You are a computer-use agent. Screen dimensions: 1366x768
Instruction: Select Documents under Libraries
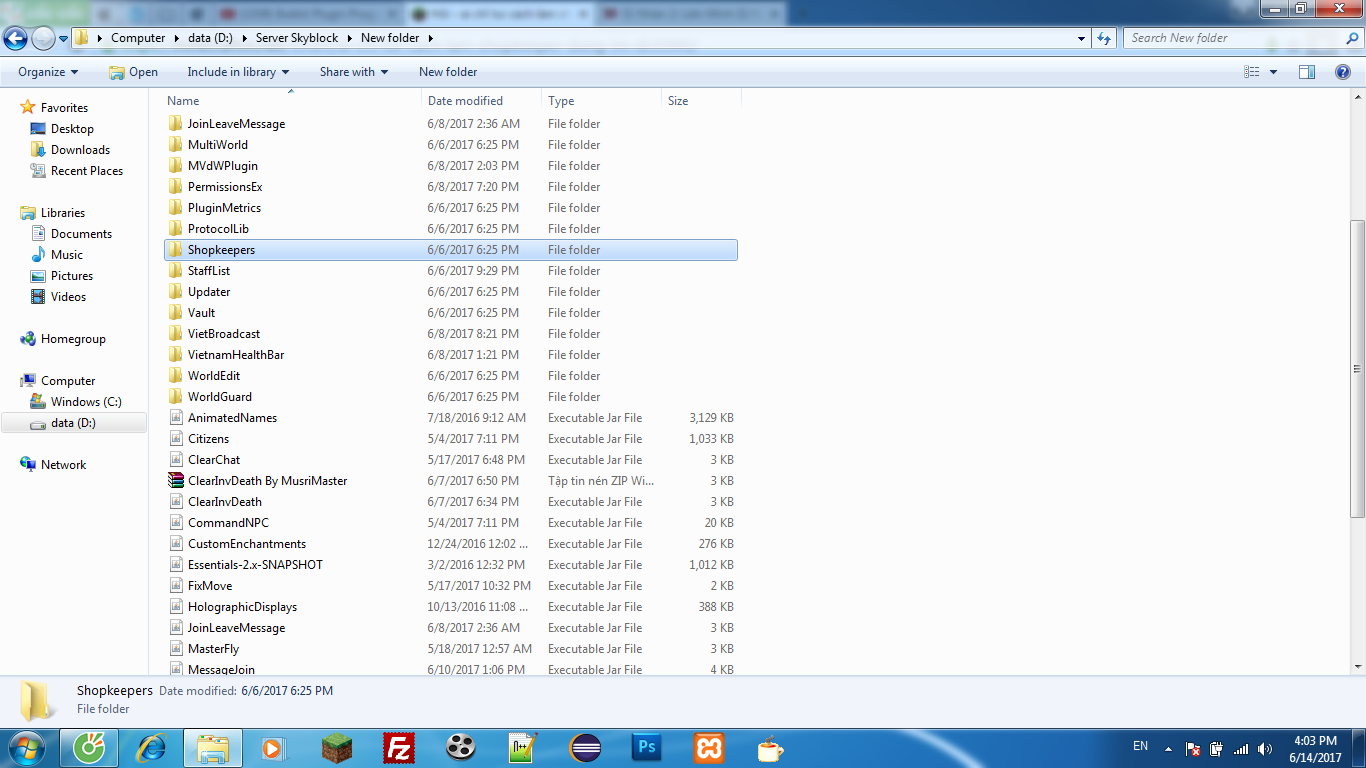coord(81,234)
